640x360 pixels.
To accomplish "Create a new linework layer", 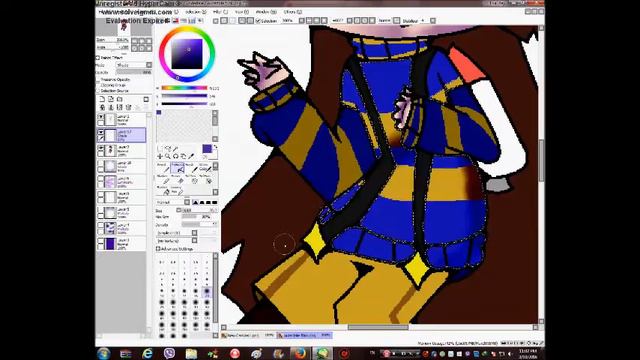I will point(111,99).
